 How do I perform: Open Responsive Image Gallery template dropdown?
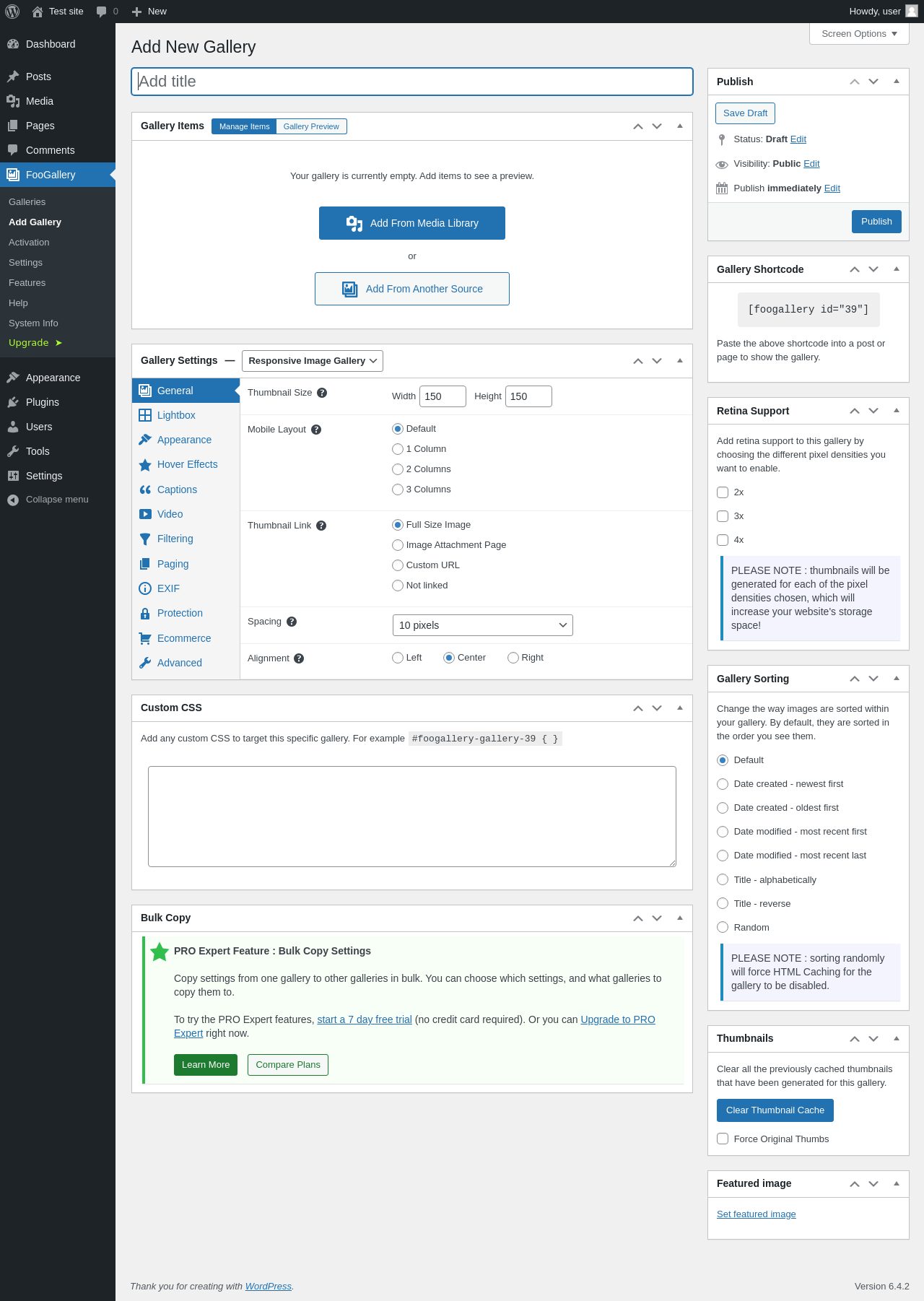pyautogui.click(x=313, y=361)
